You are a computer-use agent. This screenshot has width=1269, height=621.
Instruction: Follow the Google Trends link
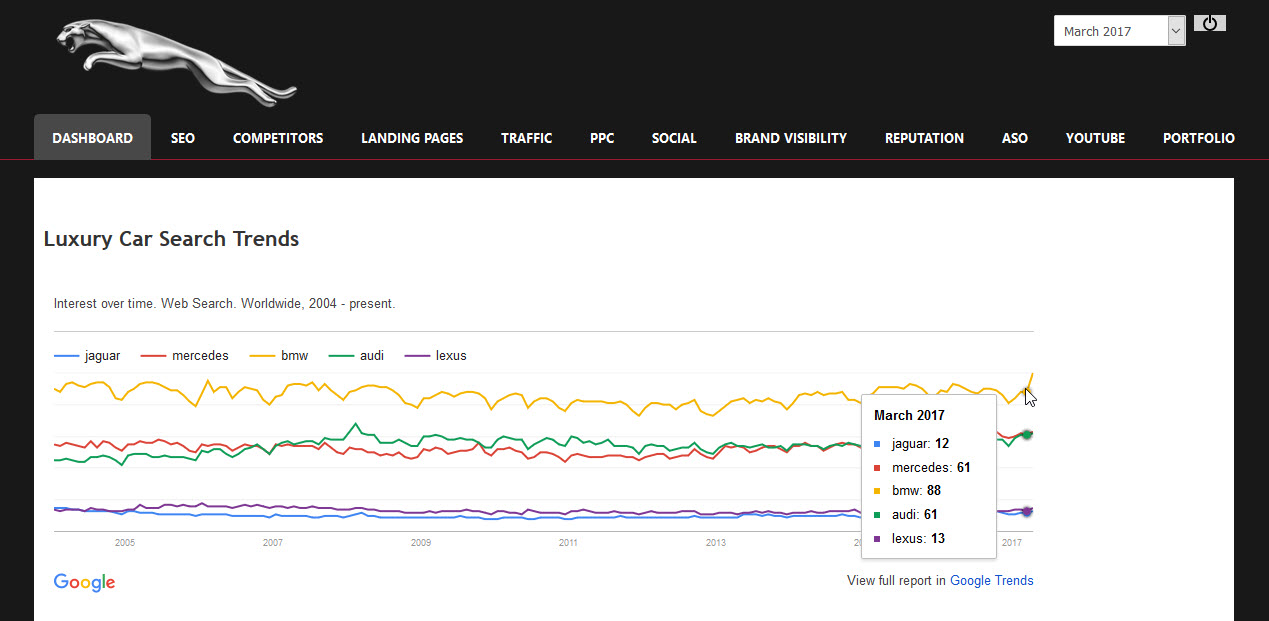[x=991, y=580]
